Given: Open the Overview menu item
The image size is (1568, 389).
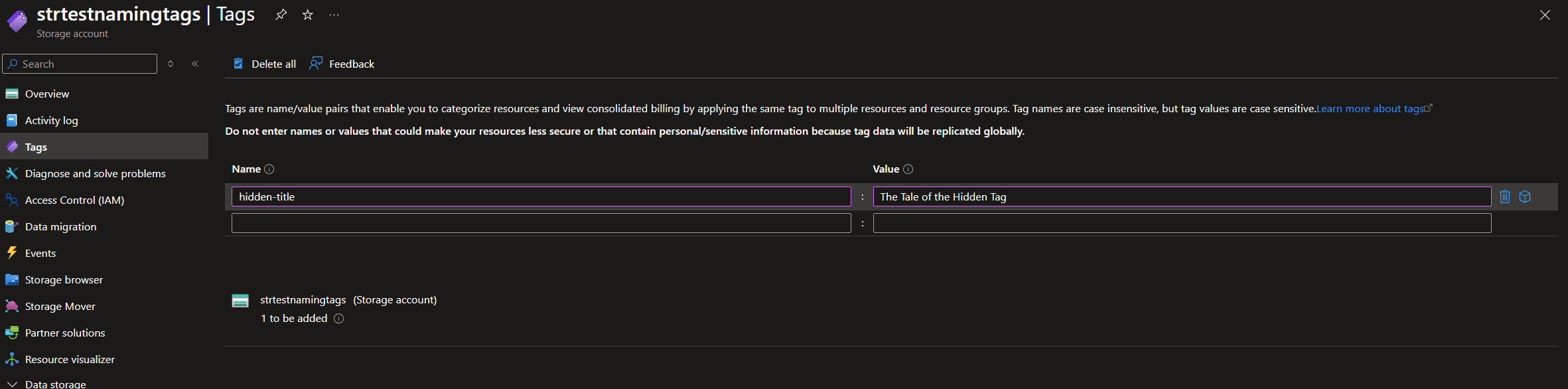Looking at the screenshot, I should click(x=46, y=94).
